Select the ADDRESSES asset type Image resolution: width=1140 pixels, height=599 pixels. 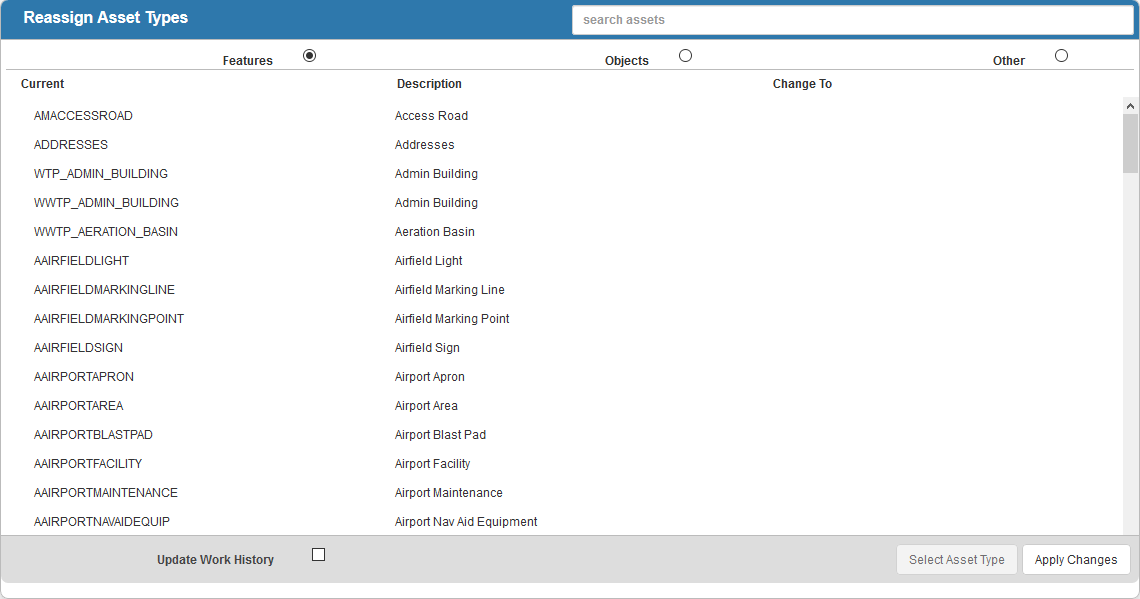(71, 145)
